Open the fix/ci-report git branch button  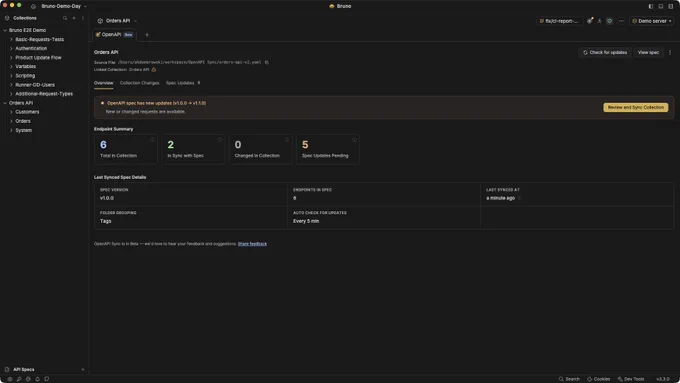[x=559, y=21]
